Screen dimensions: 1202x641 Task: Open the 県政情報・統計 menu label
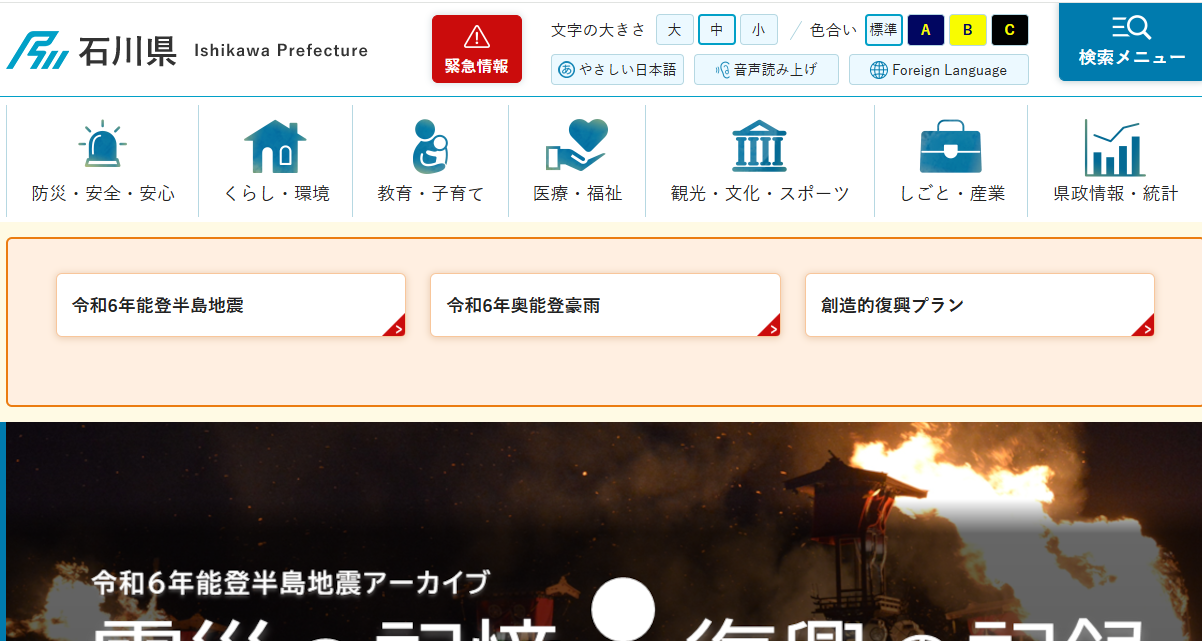(x=1116, y=194)
